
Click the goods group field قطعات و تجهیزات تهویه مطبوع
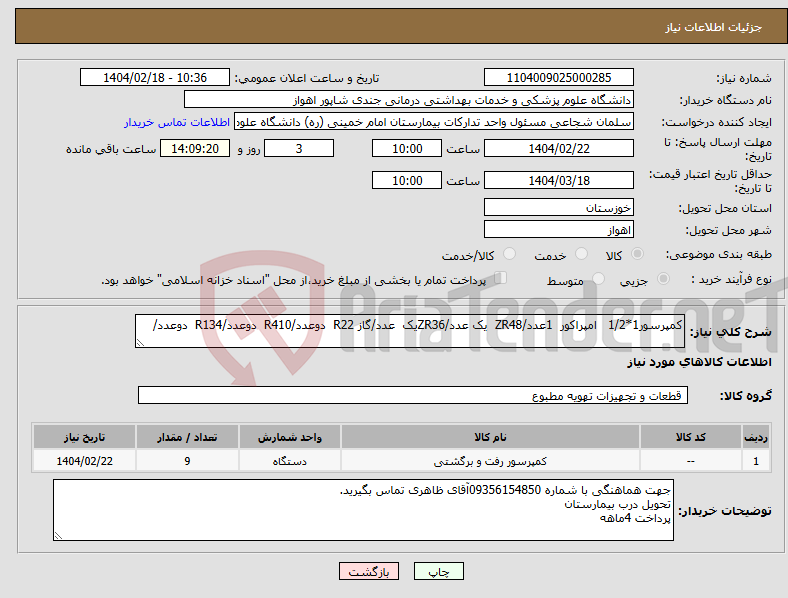(413, 395)
